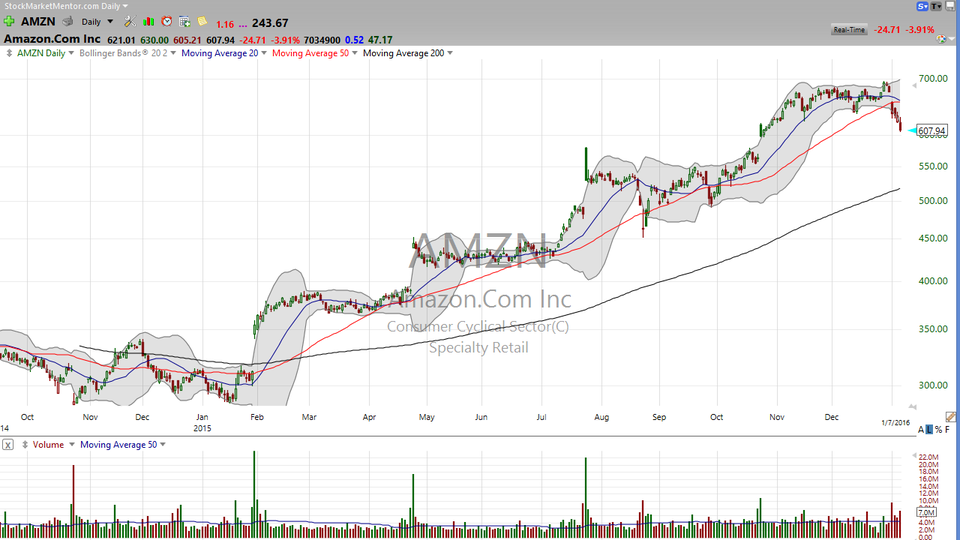Click the 700.00 price axis label
The width and height of the screenshot is (960, 540).
pyautogui.click(x=933, y=78)
